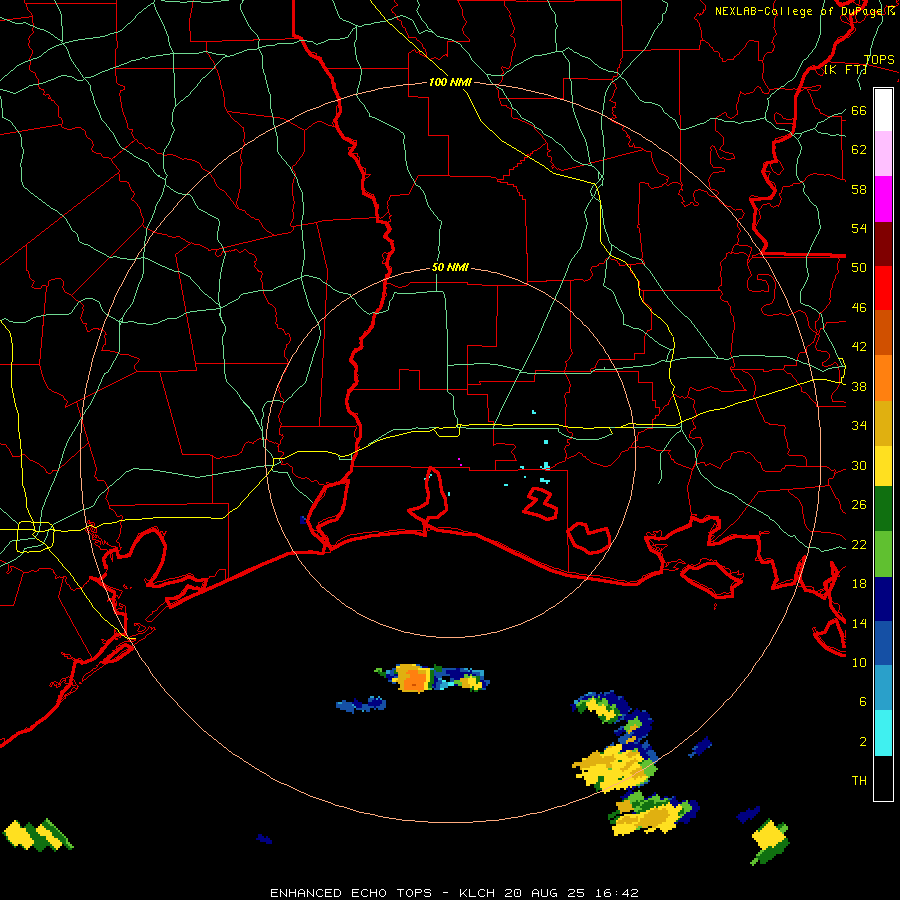
Task: Click the dark green legend swatch
Action: click(x=883, y=509)
